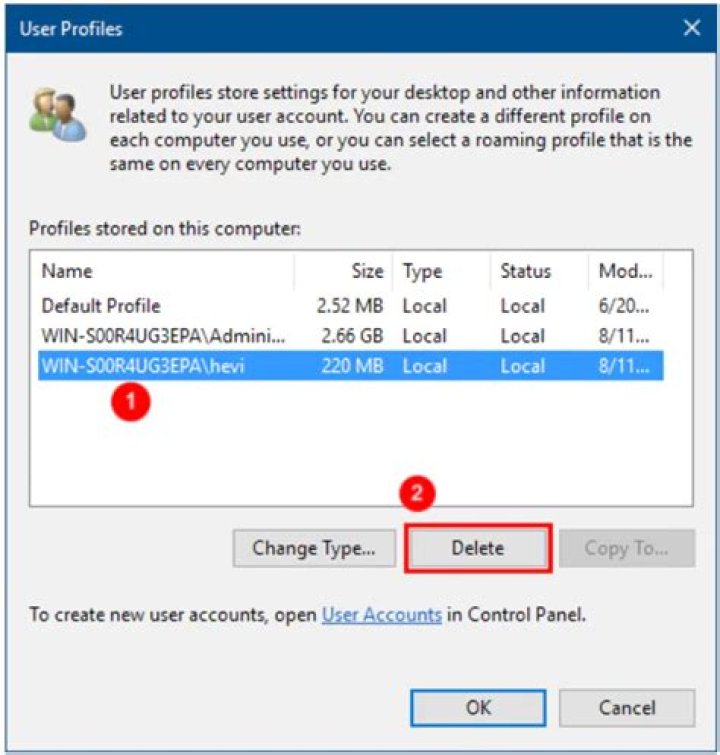Close the User Profiles dialog with X
Screen dimensions: 720x755
[x=691, y=29]
